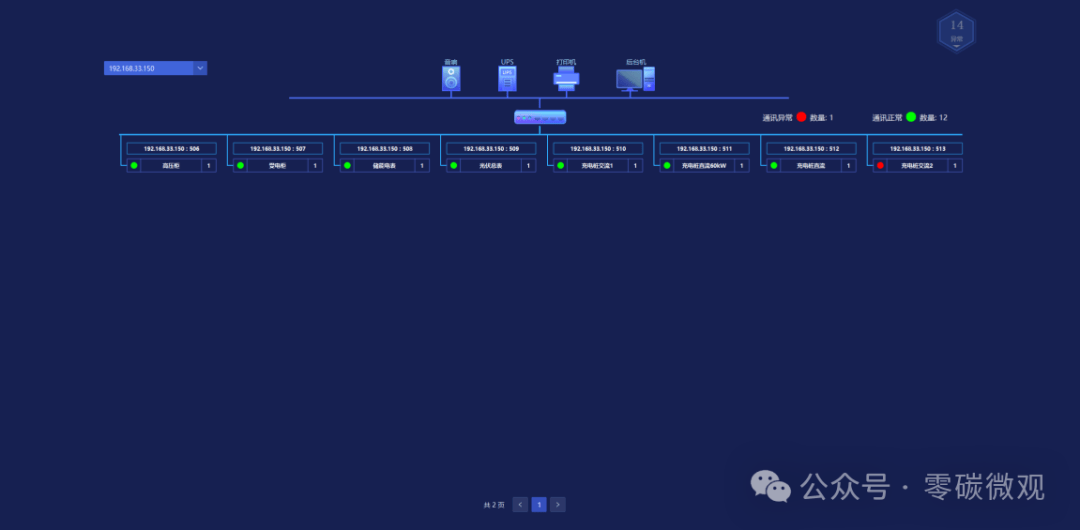Select the 192.168.33.150 : 507 port box

[x=278, y=148]
